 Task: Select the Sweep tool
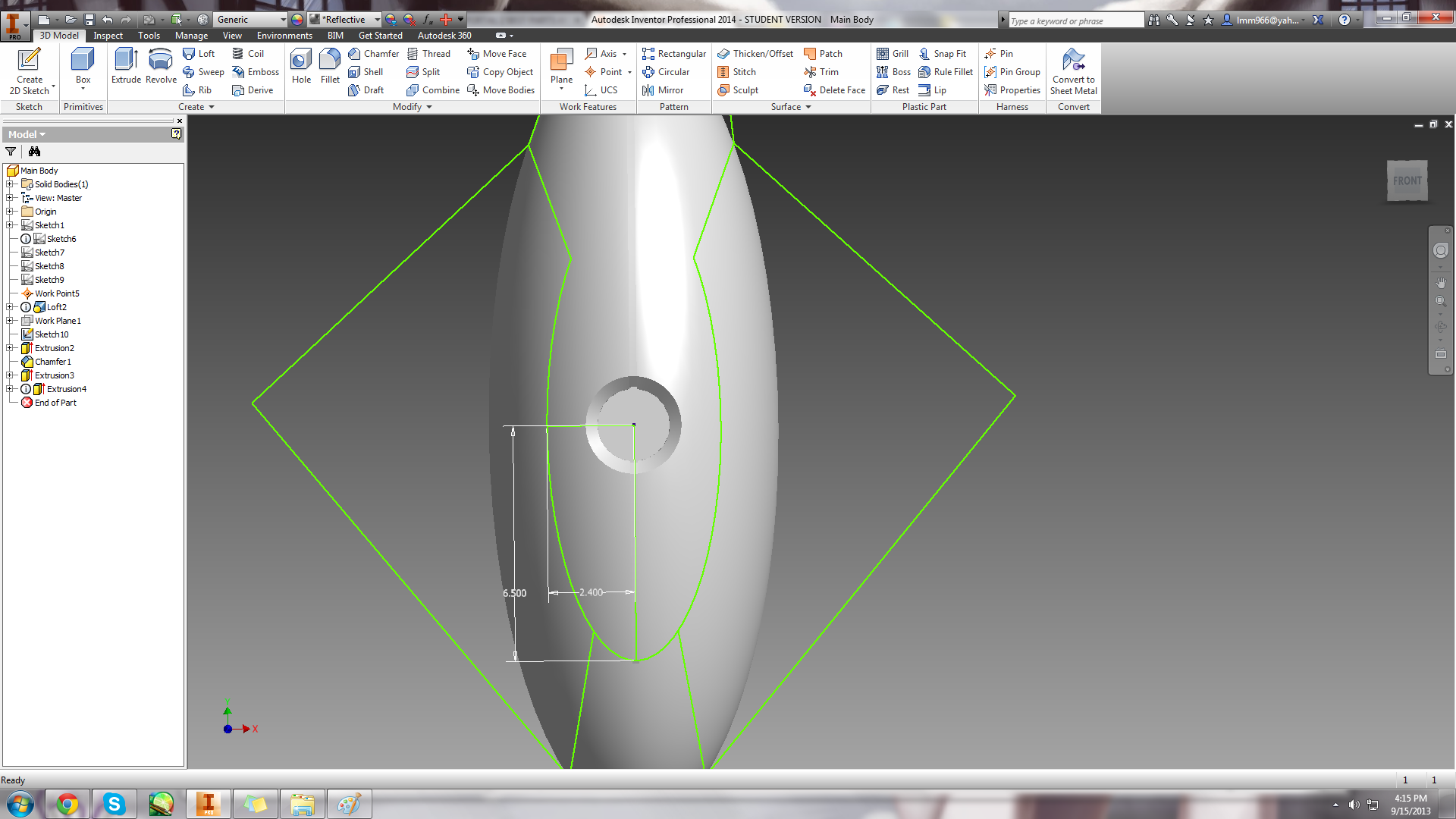203,72
